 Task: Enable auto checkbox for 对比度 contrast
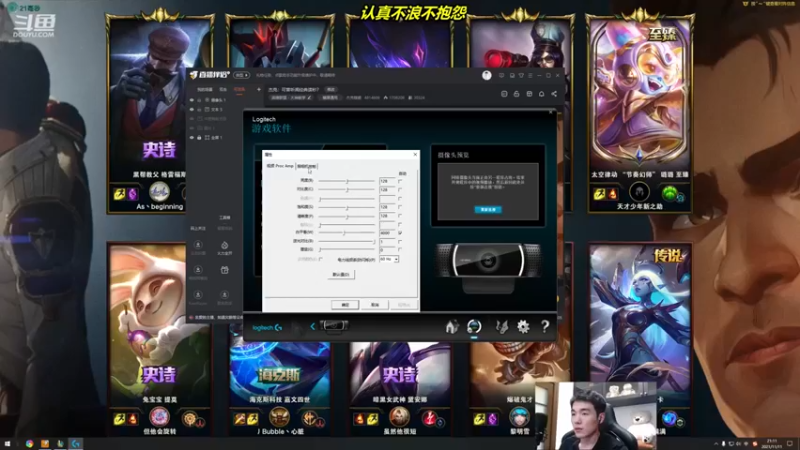[x=400, y=189]
